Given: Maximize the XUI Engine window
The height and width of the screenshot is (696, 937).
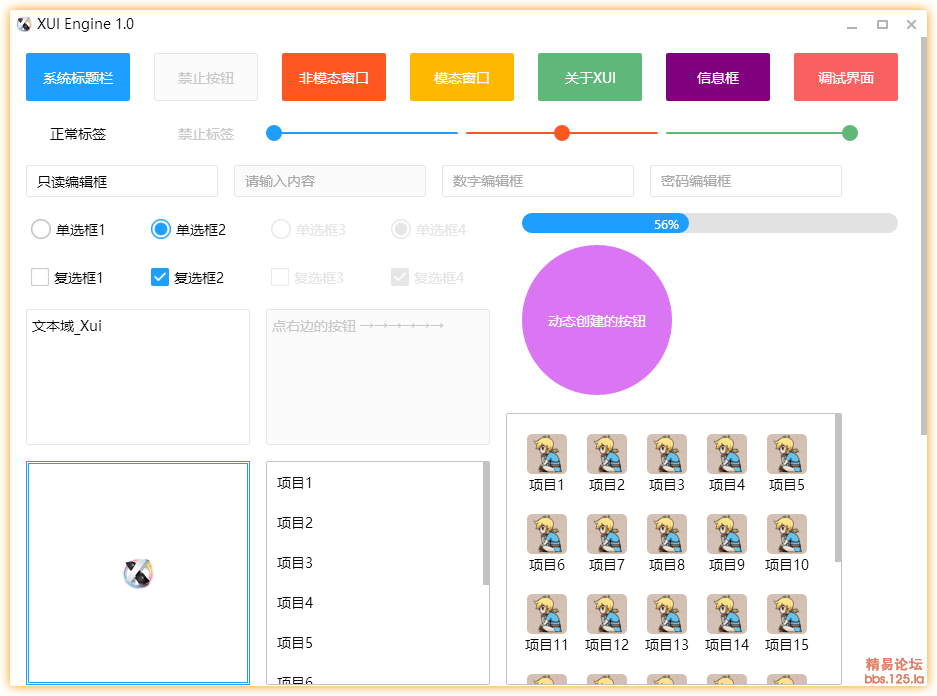Looking at the screenshot, I should pyautogui.click(x=882, y=24).
